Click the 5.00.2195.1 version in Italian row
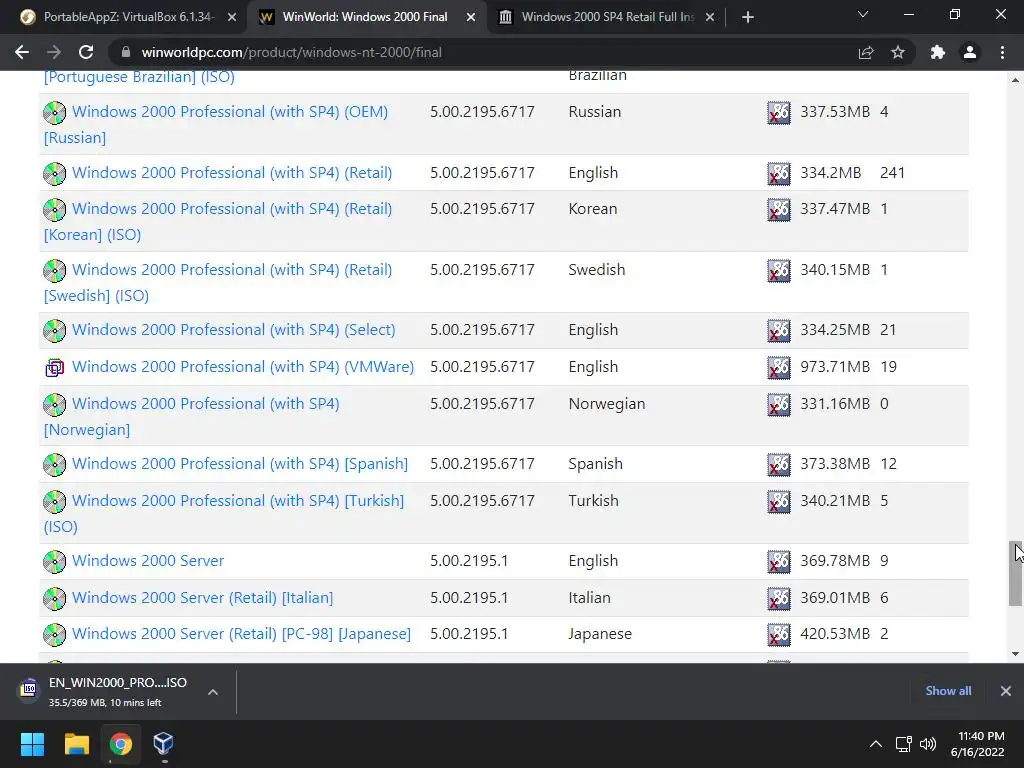The width and height of the screenshot is (1024, 768). click(469, 598)
